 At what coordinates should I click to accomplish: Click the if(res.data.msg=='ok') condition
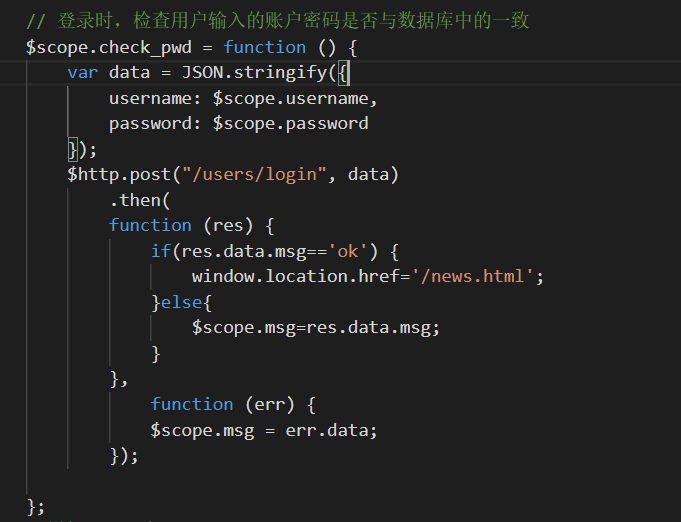[x=265, y=251]
